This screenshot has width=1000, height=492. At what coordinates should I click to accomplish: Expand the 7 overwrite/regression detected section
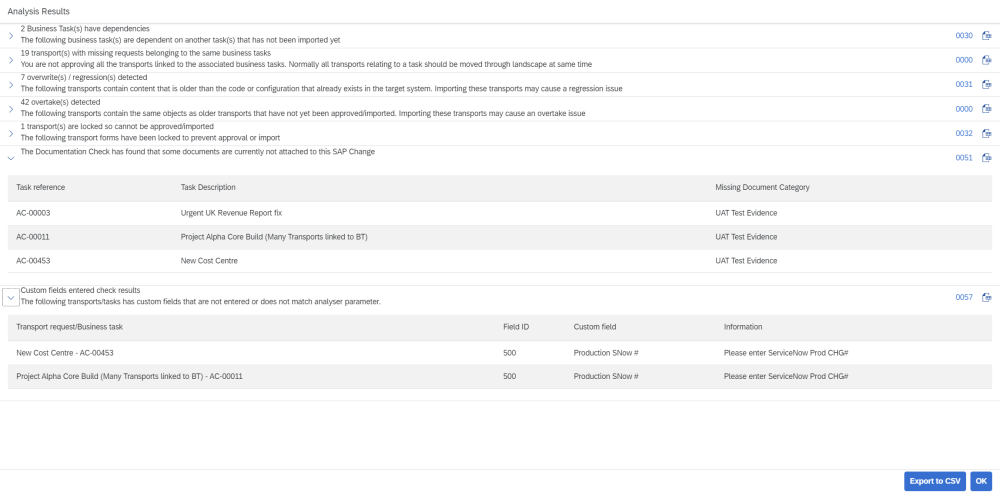(10, 84)
